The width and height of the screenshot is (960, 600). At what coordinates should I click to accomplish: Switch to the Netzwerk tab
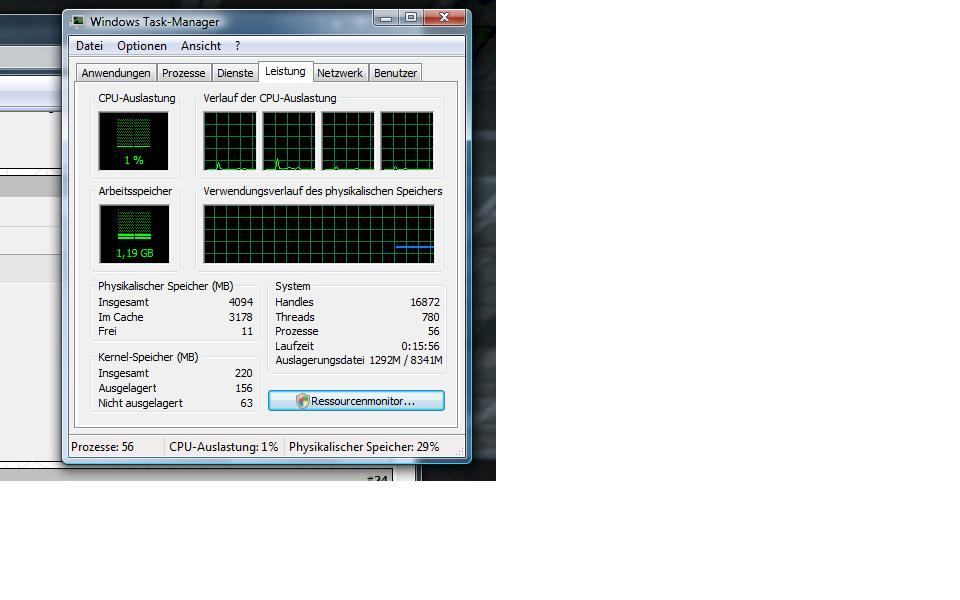point(340,73)
